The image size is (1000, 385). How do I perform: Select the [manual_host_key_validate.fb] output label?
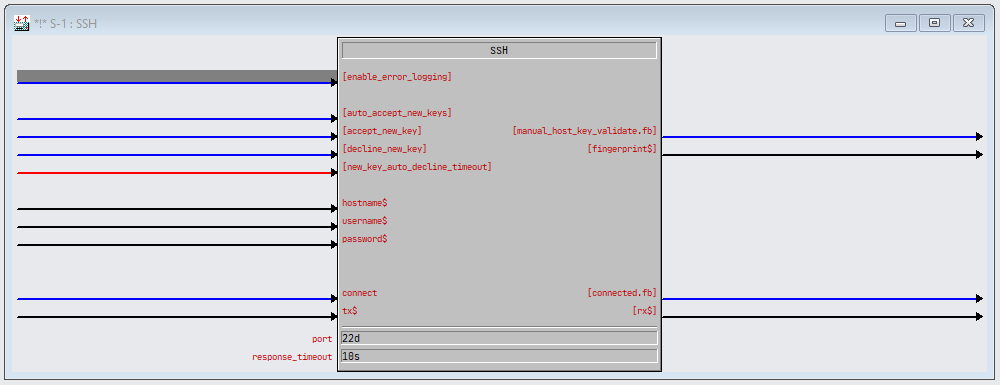[x=584, y=131]
